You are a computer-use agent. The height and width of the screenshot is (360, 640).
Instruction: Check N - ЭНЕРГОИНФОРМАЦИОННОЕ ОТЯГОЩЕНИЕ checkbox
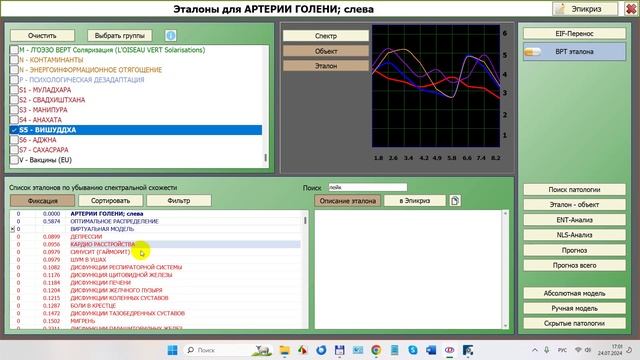14,70
